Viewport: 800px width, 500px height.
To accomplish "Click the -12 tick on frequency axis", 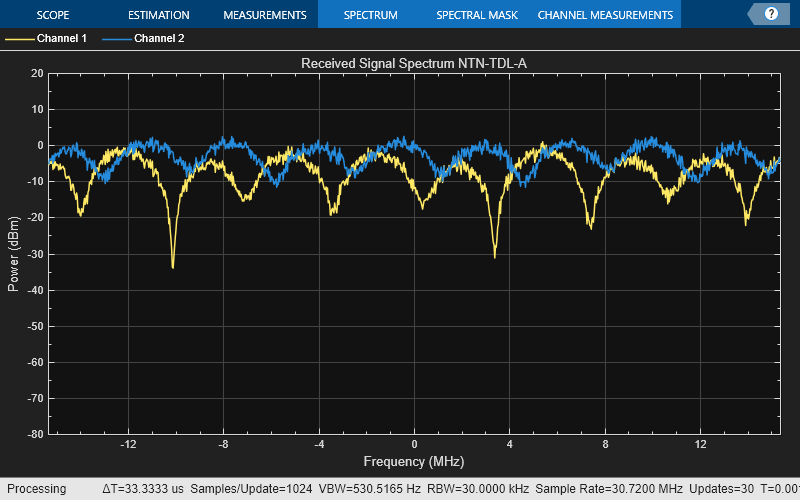I will (128, 444).
